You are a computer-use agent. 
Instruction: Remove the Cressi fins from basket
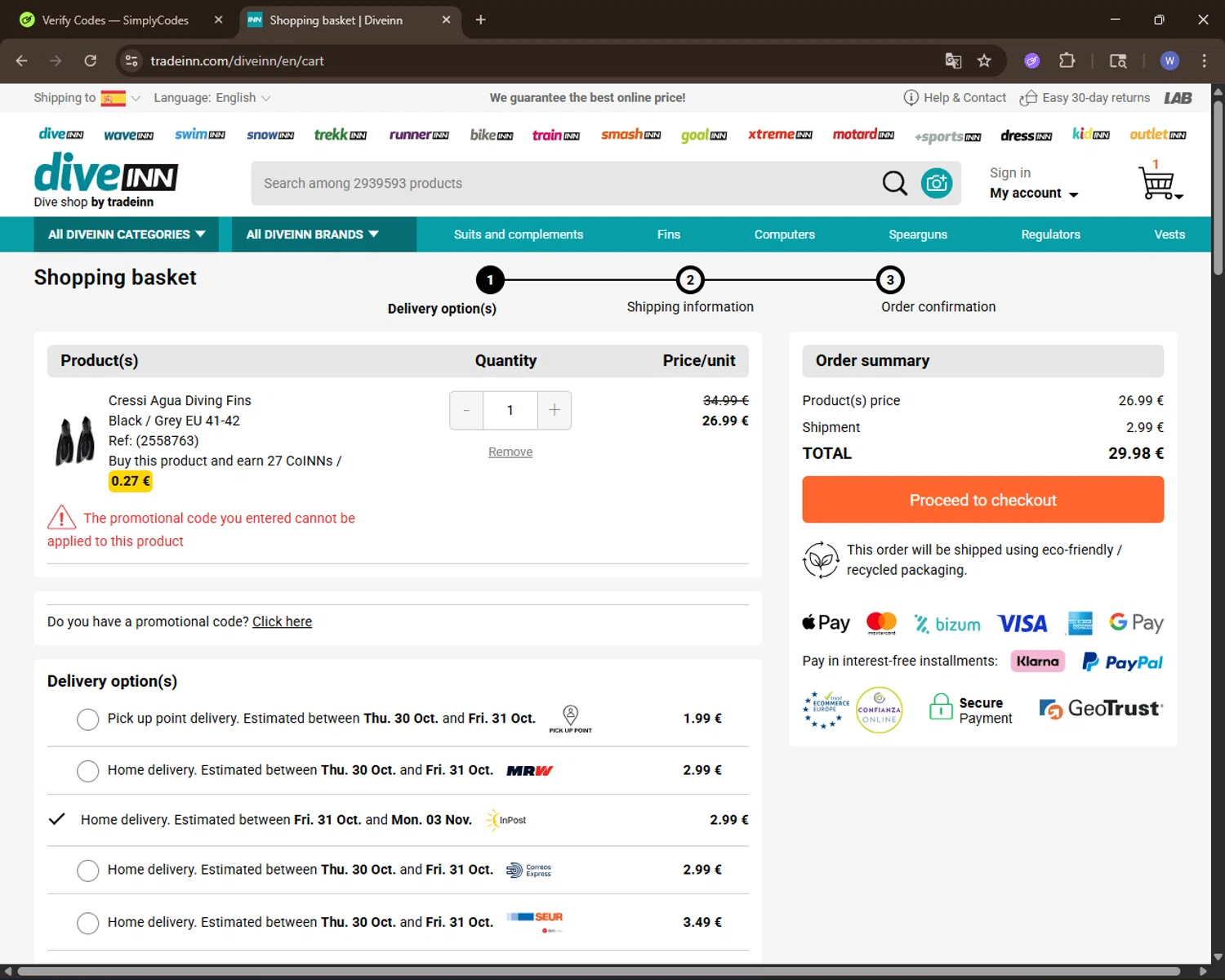[x=510, y=452]
